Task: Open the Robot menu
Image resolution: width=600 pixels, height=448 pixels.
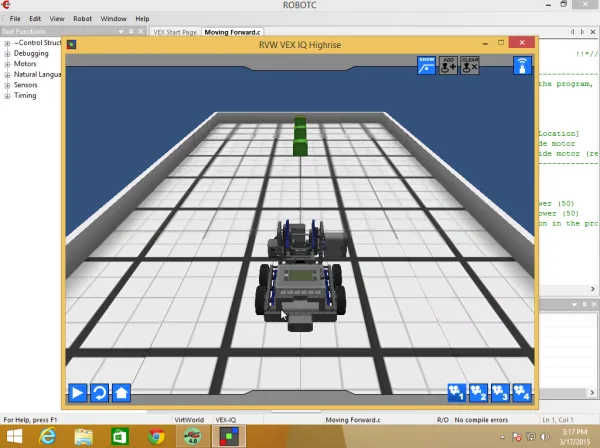Action: (82, 19)
